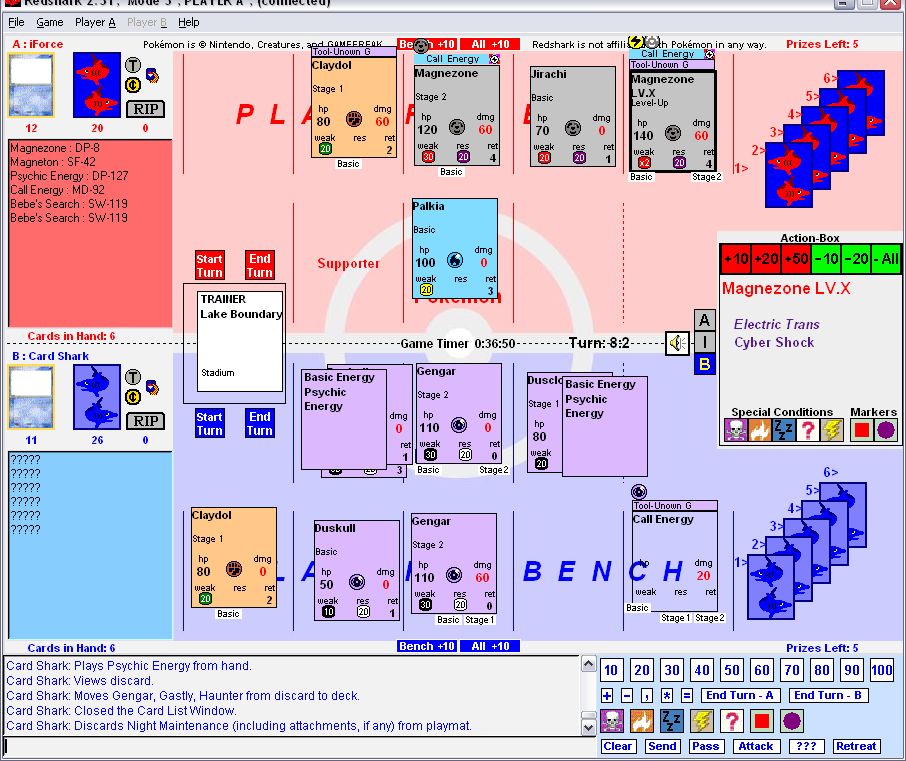Image resolution: width=906 pixels, height=761 pixels.
Task: Click the bottom toolbar sleep Zz icon
Action: point(671,721)
